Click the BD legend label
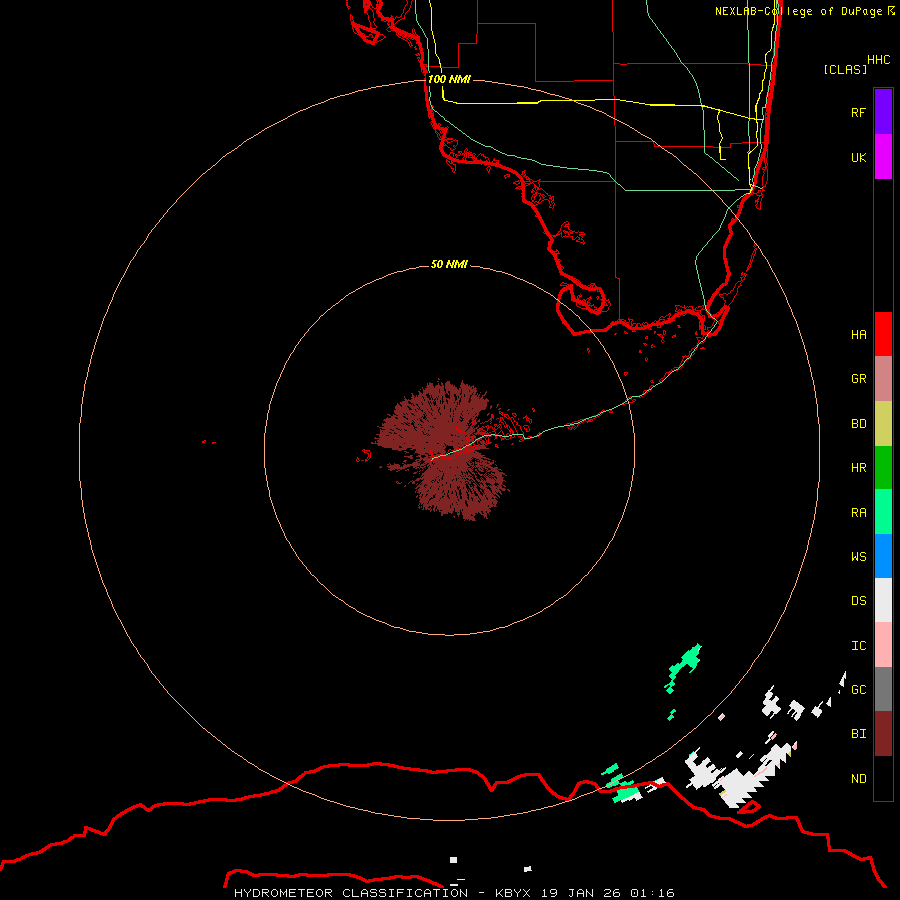 858,424
